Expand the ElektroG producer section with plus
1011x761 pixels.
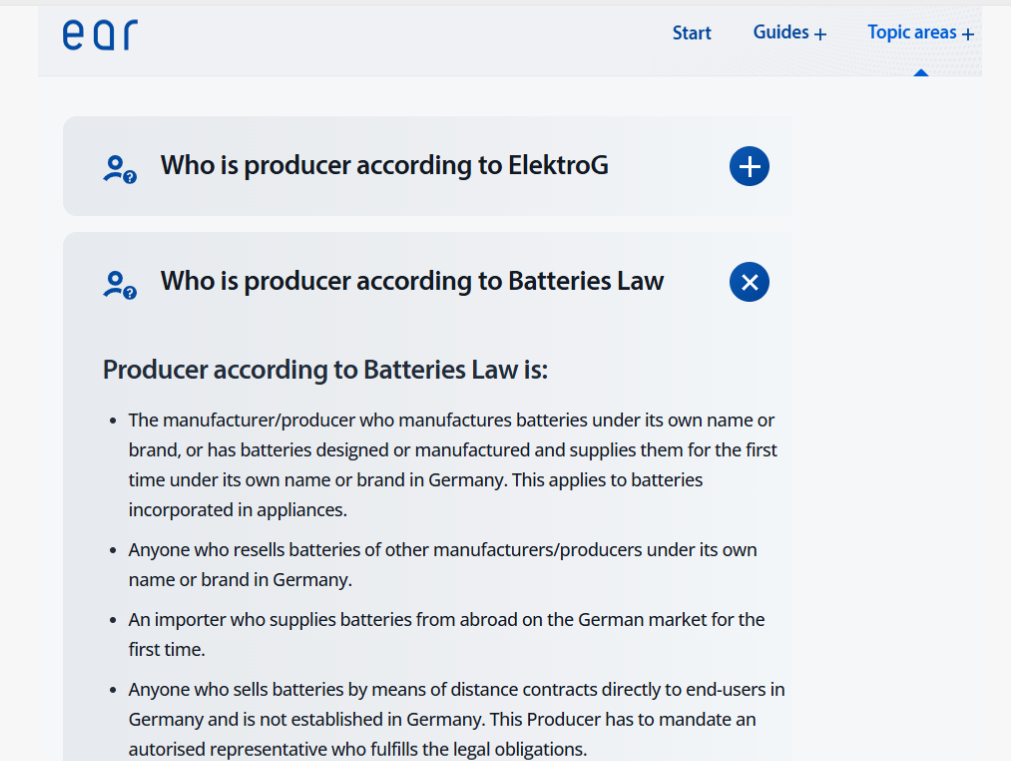pyautogui.click(x=749, y=166)
